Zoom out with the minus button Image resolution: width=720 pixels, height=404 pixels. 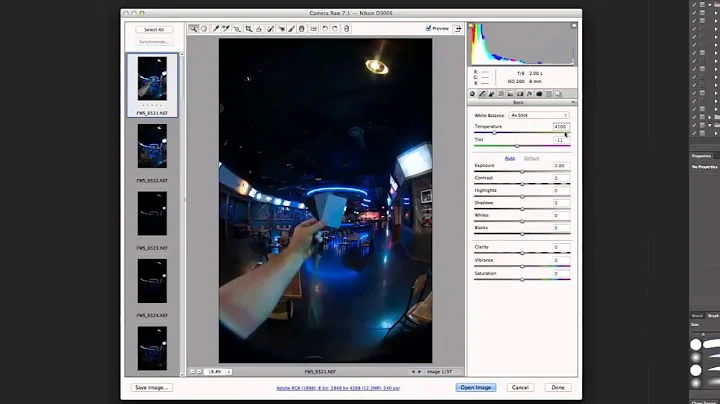192,371
